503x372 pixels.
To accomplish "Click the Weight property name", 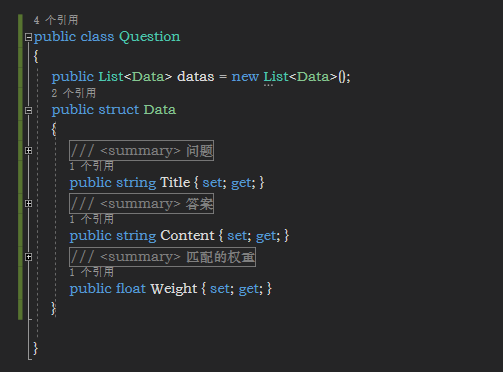I will coord(174,289).
